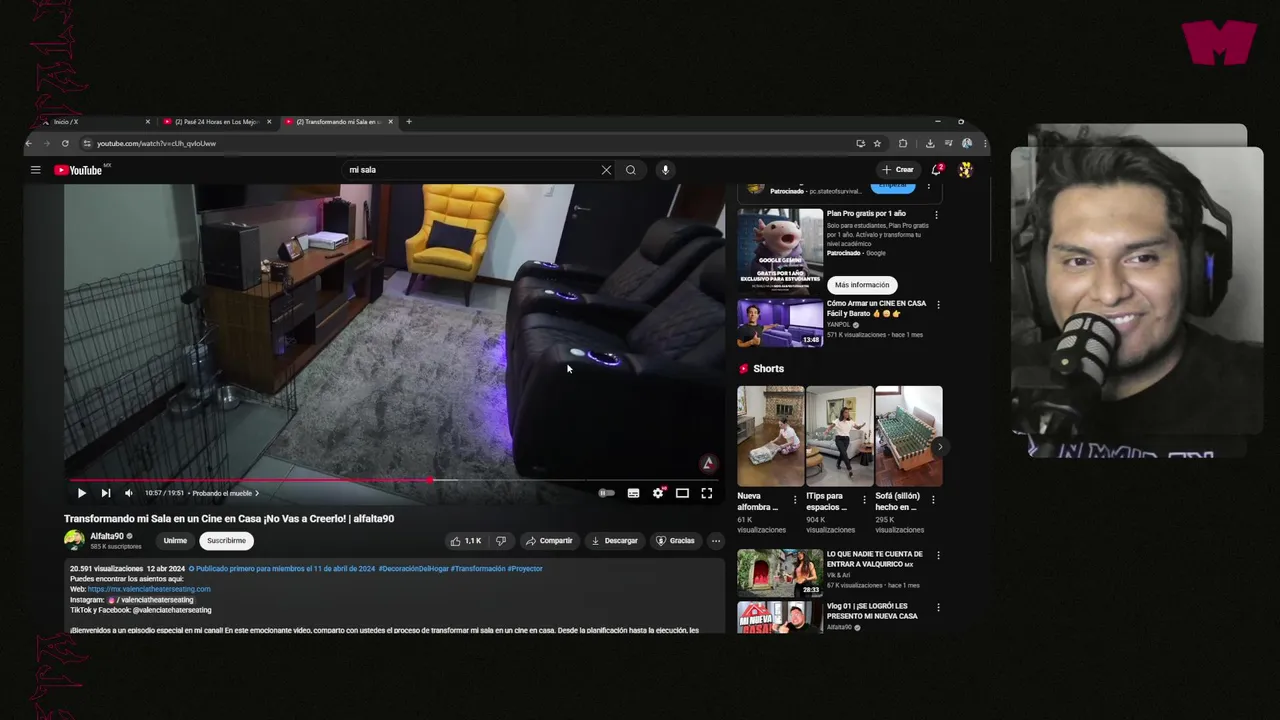Bookmark this page with the star
The width and height of the screenshot is (1280, 720).
coord(877,143)
